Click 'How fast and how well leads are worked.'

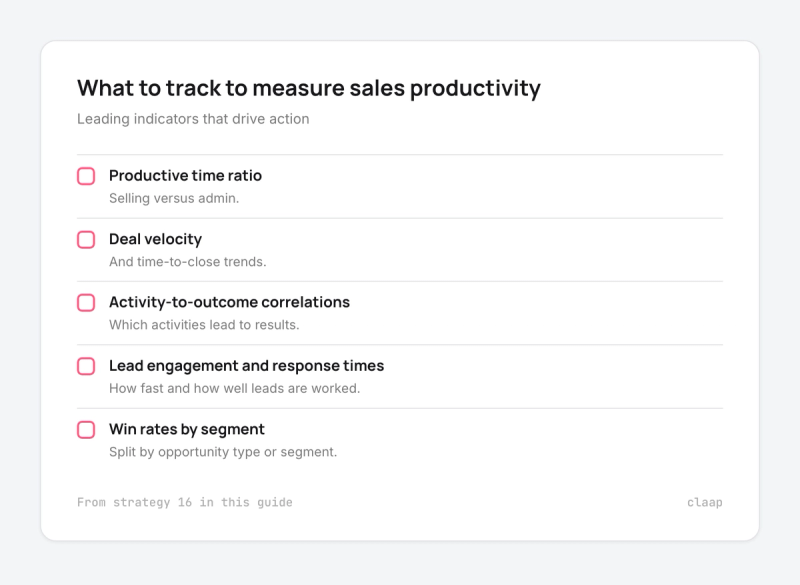click(x=235, y=389)
